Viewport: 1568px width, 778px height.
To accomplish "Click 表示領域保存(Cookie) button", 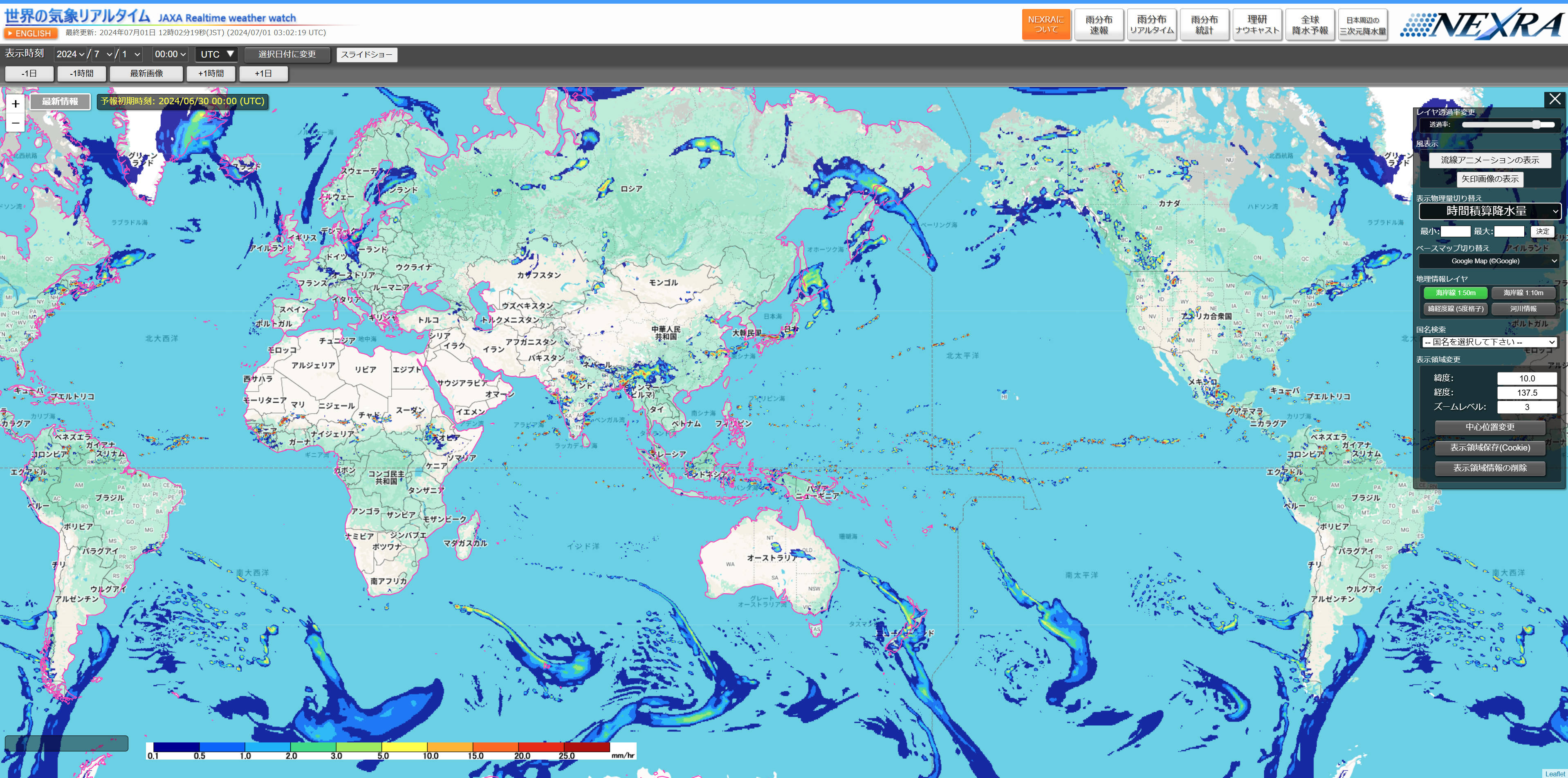I will (x=1489, y=448).
